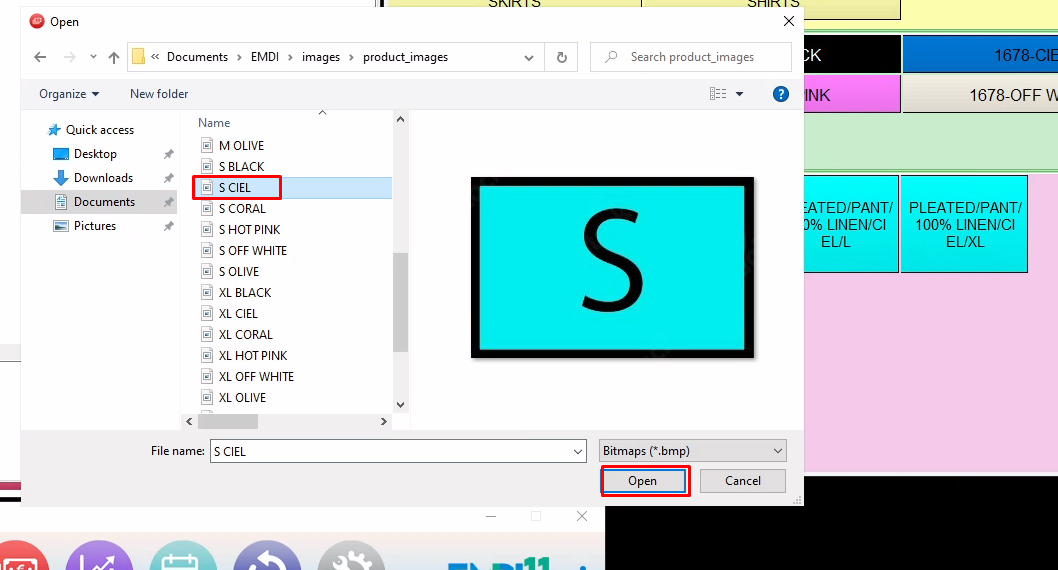This screenshot has height=570, width=1058.
Task: Open the Bitmaps (*.bmp) file type dropdown
Action: [x=692, y=451]
